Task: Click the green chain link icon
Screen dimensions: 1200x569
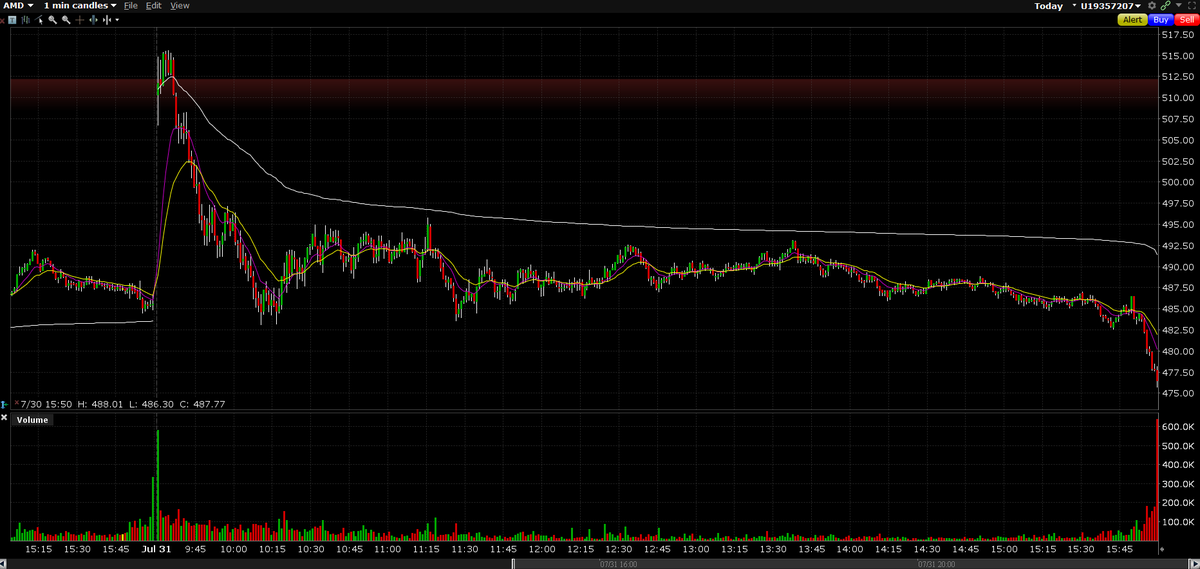Action: pyautogui.click(x=1166, y=6)
